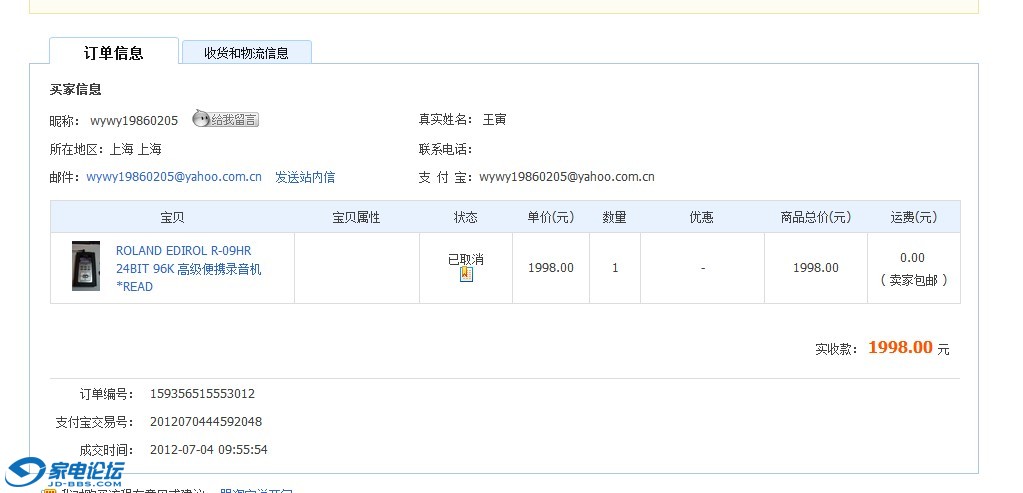Select the deal time 2012-07-04 09:55:54
Screen dimensions: 1023x493
209,450
